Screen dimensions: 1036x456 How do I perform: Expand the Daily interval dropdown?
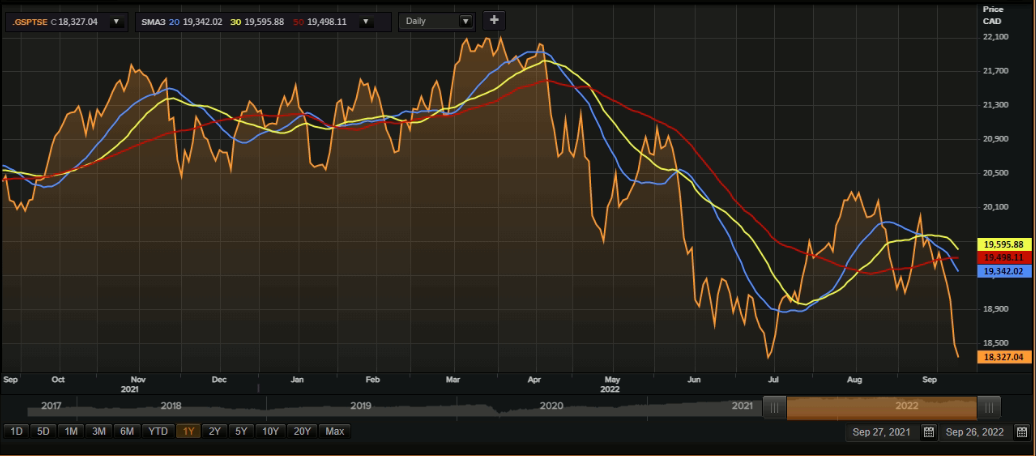pos(466,21)
